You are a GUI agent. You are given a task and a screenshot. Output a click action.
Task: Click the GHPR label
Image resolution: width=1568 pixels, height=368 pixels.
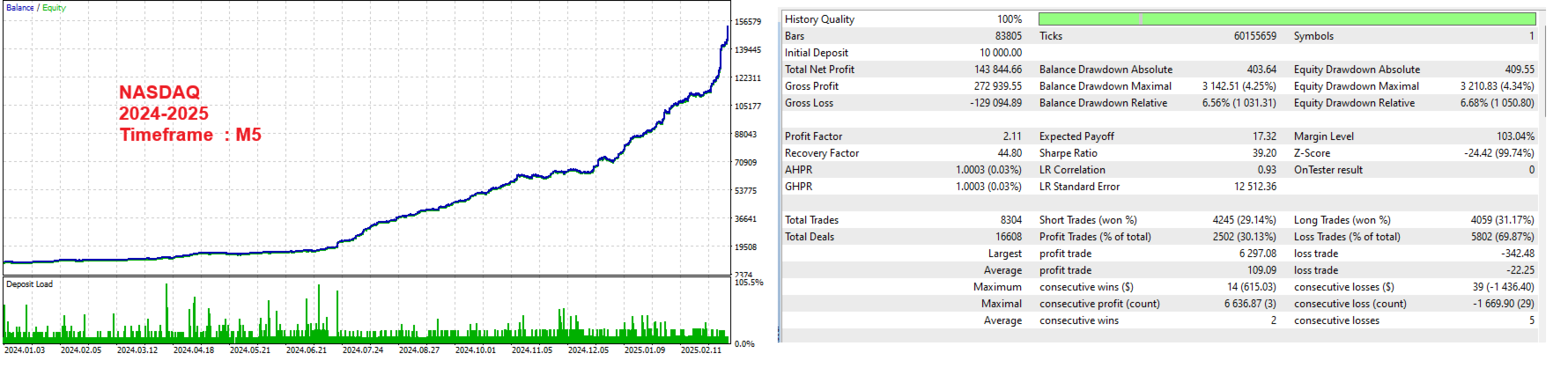click(x=798, y=187)
